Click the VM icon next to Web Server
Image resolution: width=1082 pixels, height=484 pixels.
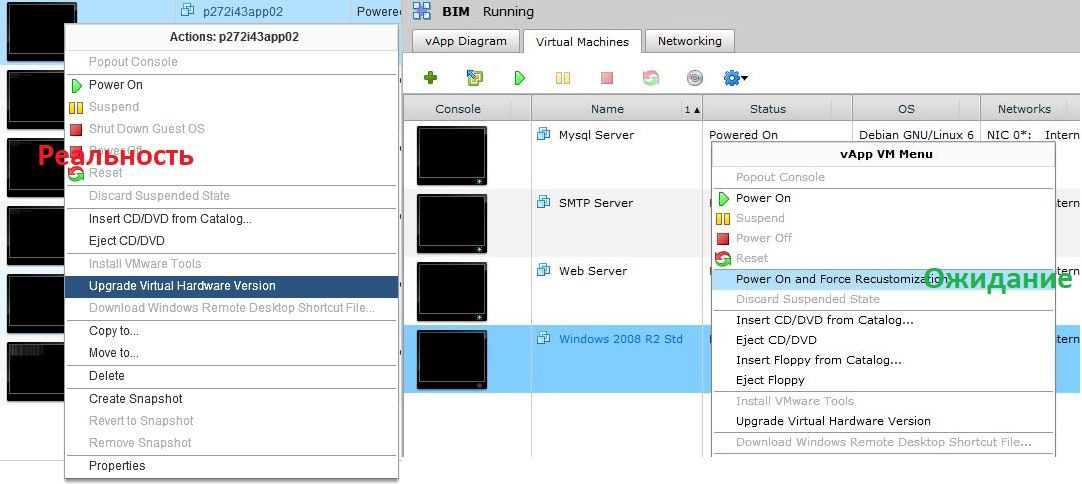(544, 270)
